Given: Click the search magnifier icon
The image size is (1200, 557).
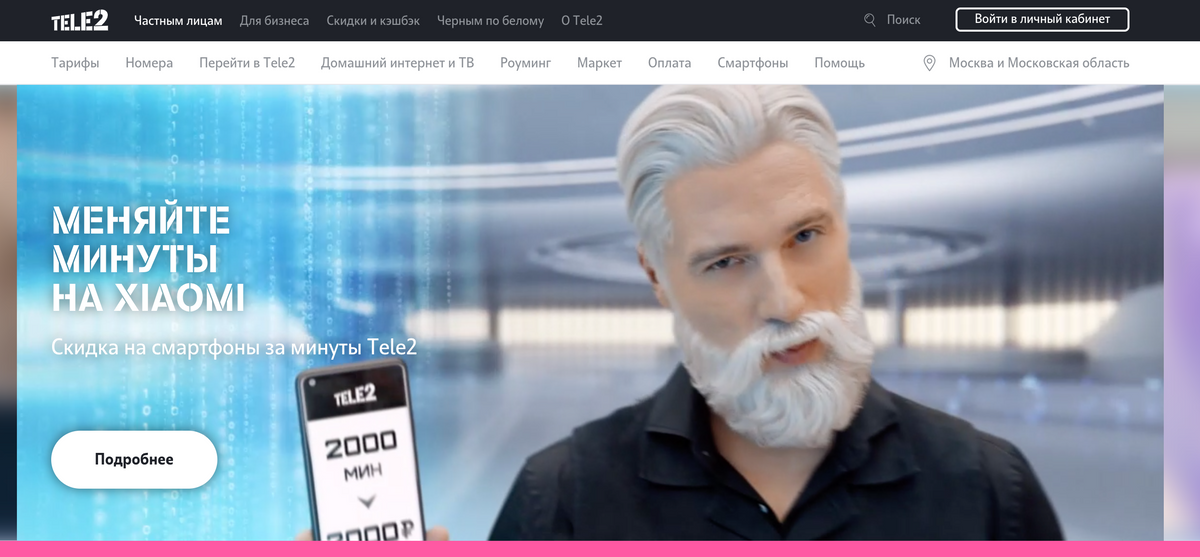Looking at the screenshot, I should (869, 20).
